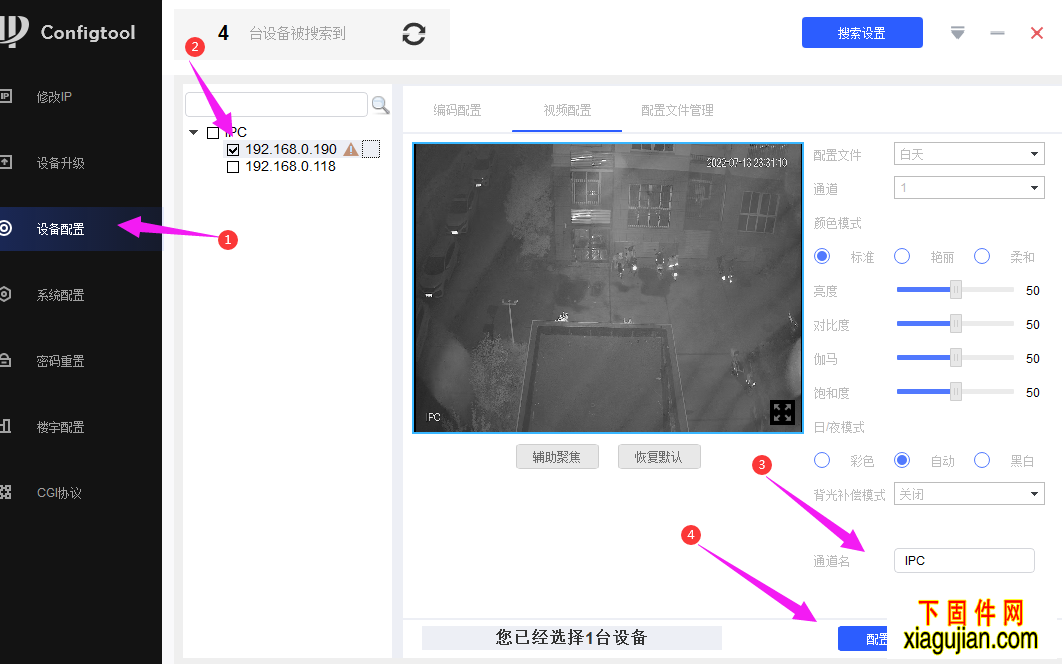Adjust the 伽马 slider
This screenshot has width=1062, height=664.
[955, 358]
